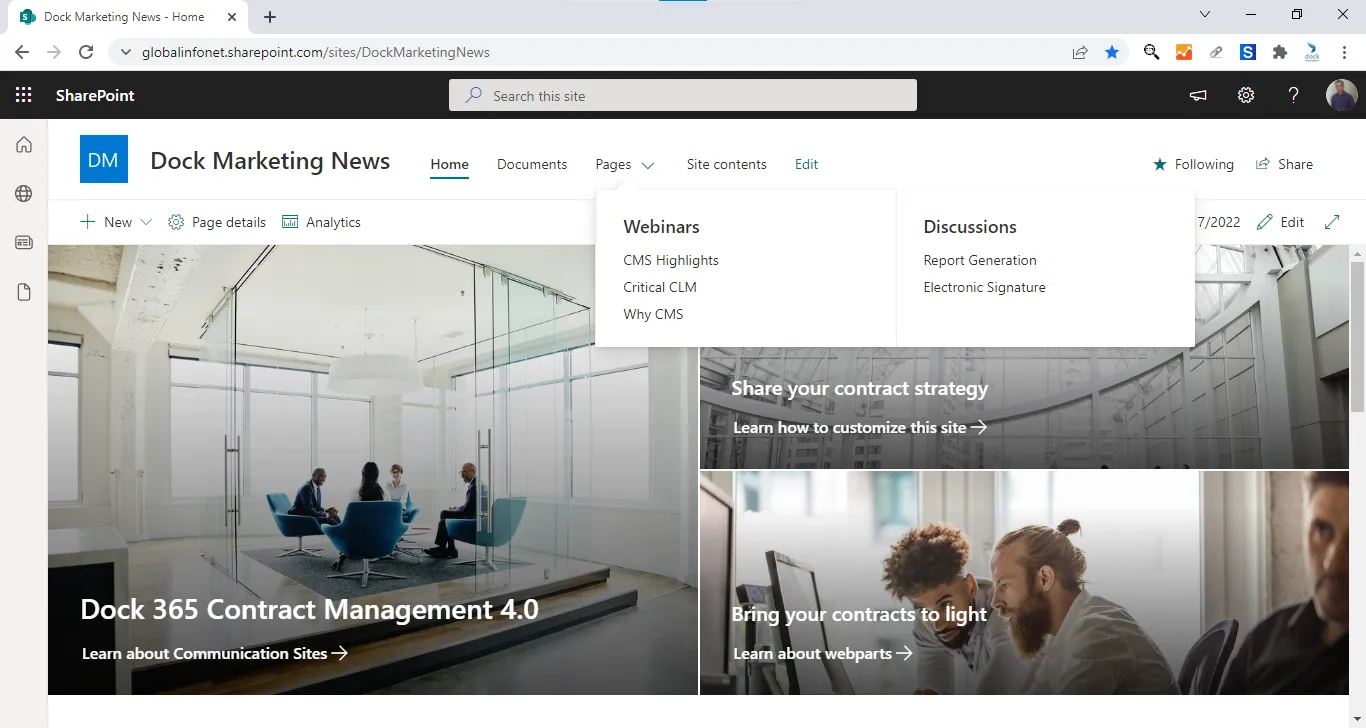Open the Critical CLM page
The width and height of the screenshot is (1366, 728).
660,287
